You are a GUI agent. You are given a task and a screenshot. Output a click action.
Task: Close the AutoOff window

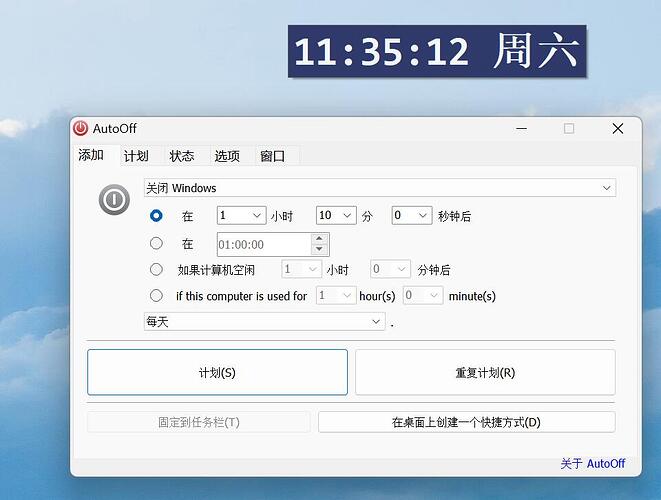tap(618, 129)
